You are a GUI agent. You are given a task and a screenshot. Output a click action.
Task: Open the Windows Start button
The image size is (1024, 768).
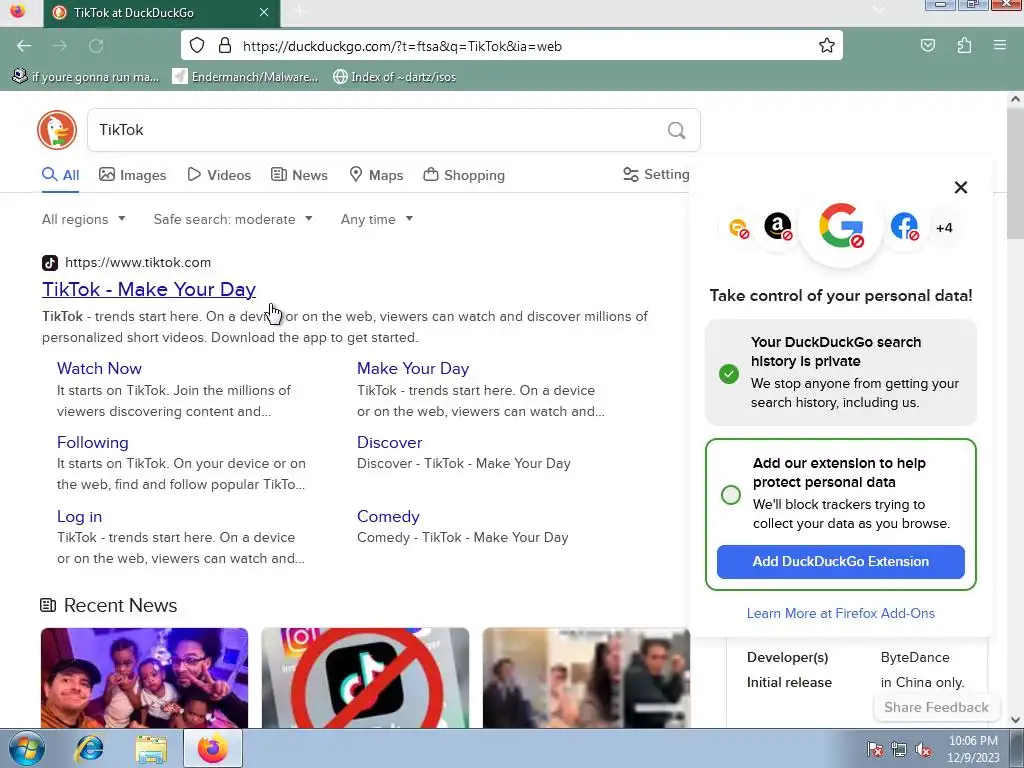click(x=26, y=748)
